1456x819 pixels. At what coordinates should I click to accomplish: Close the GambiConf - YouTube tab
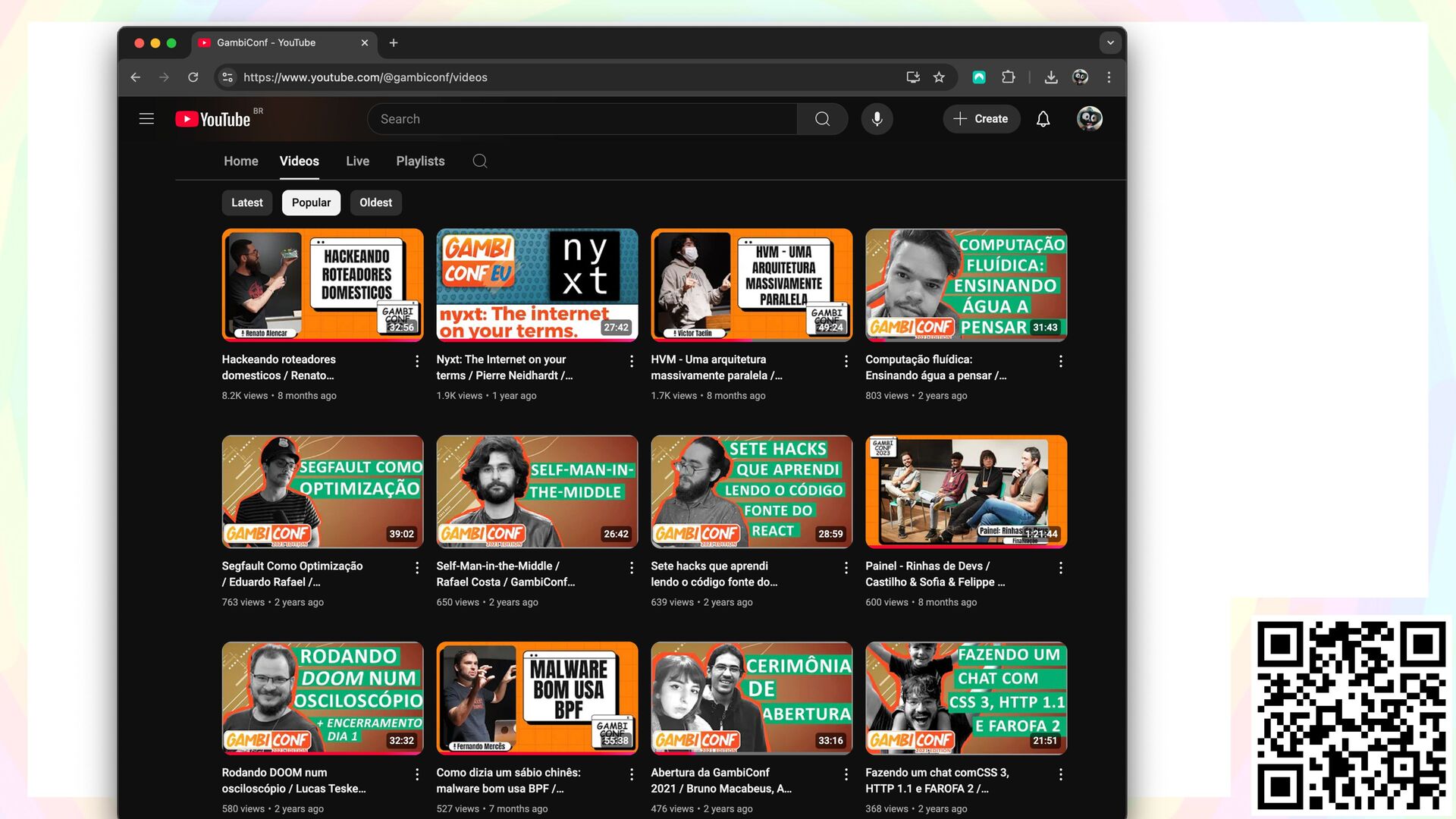coord(364,43)
